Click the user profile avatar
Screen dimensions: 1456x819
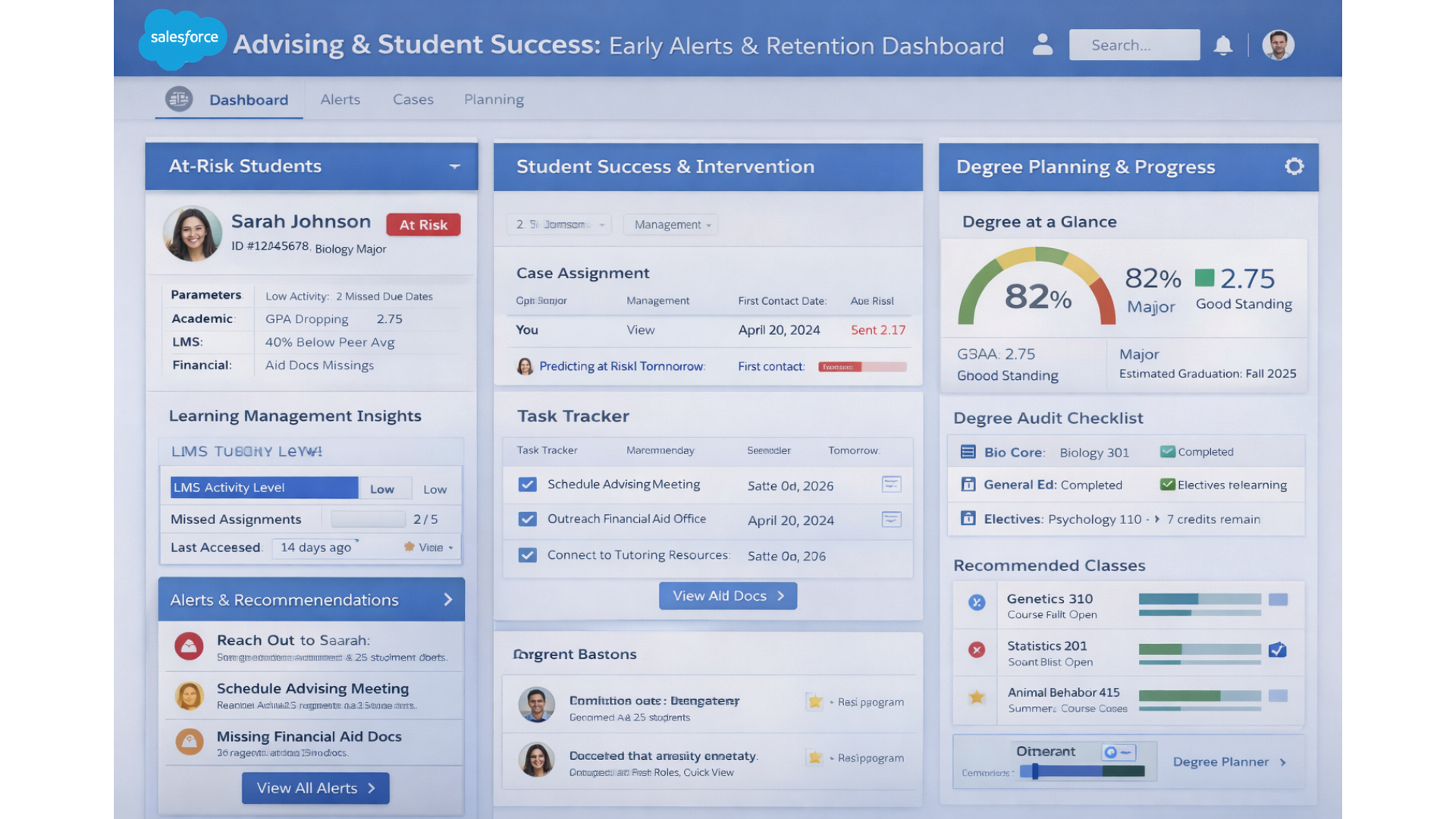tap(1278, 45)
